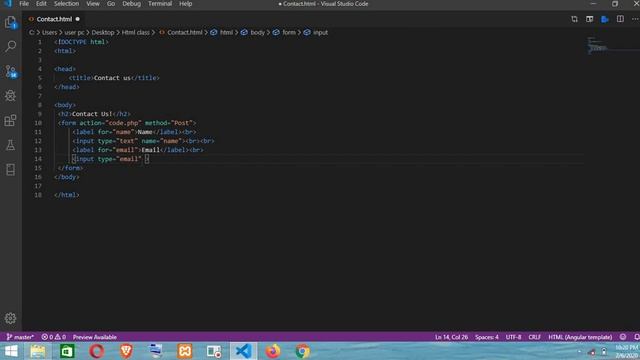Open the Manage gear settings icon
The width and height of the screenshot is (640, 360).
pyautogui.click(x=11, y=318)
